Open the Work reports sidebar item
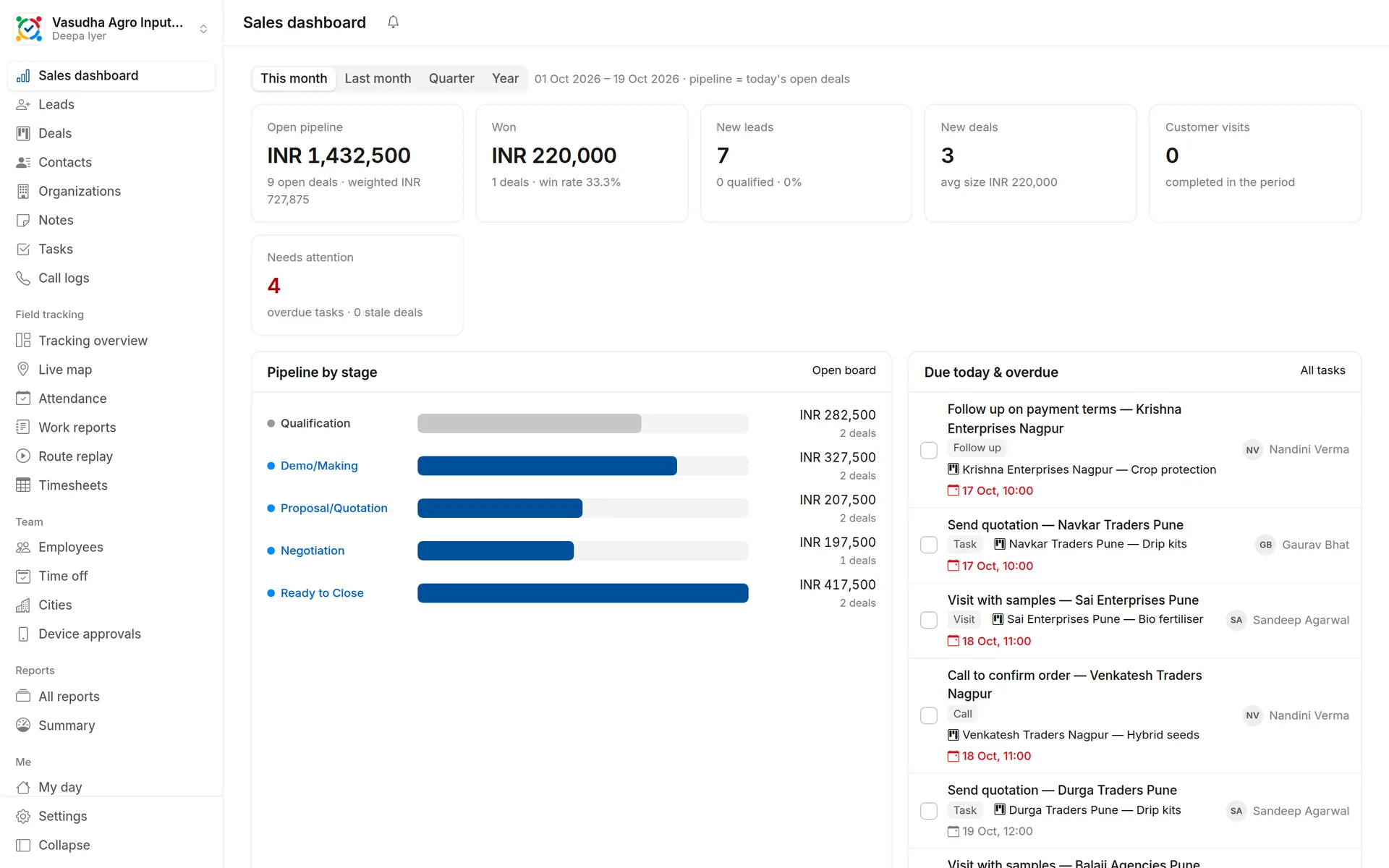 (x=111, y=427)
